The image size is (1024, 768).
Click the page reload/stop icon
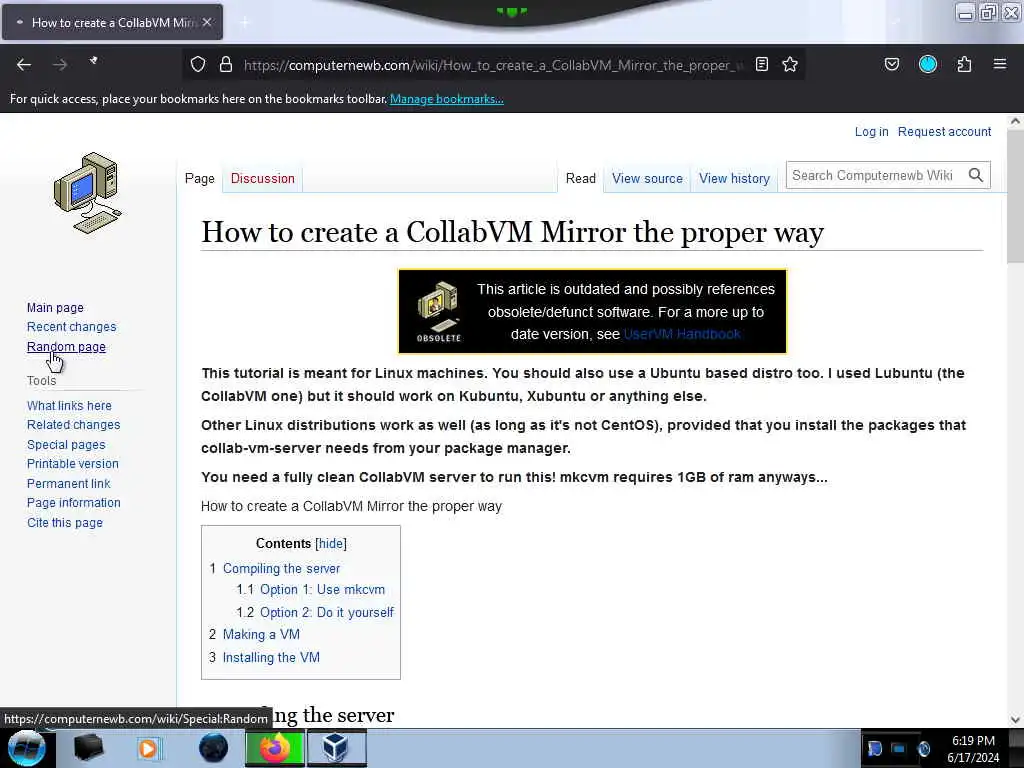[x=94, y=61]
